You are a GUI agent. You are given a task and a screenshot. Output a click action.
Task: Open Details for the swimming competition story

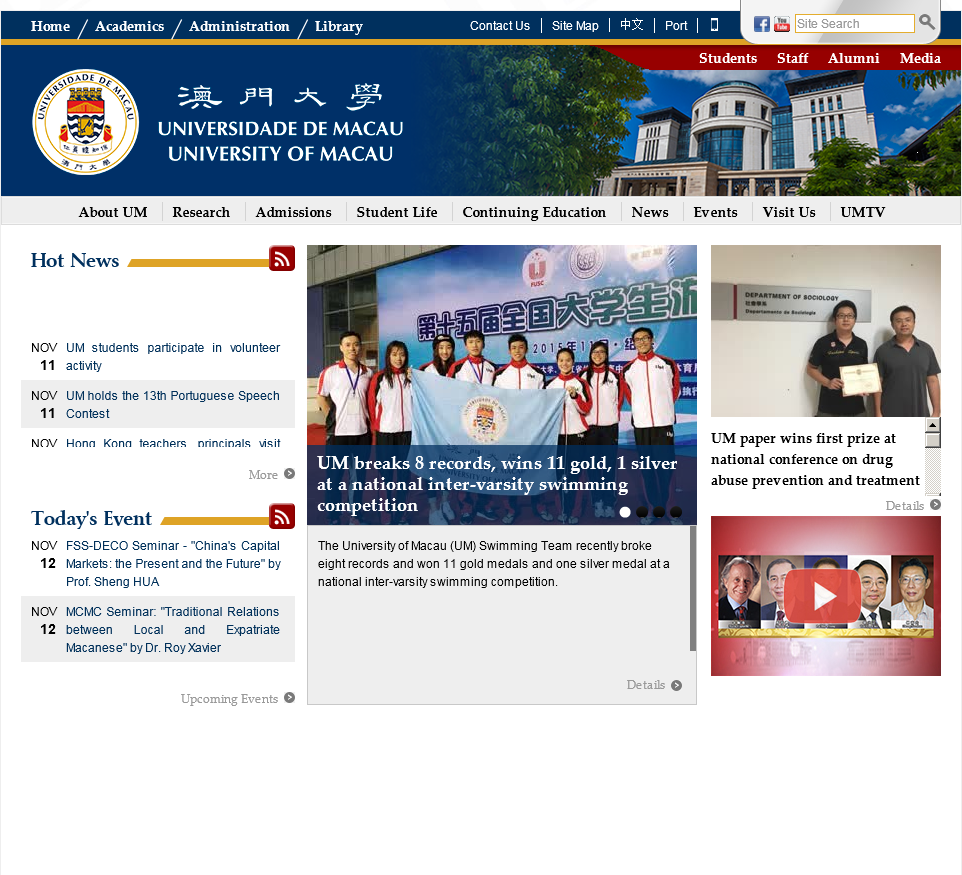coord(645,685)
